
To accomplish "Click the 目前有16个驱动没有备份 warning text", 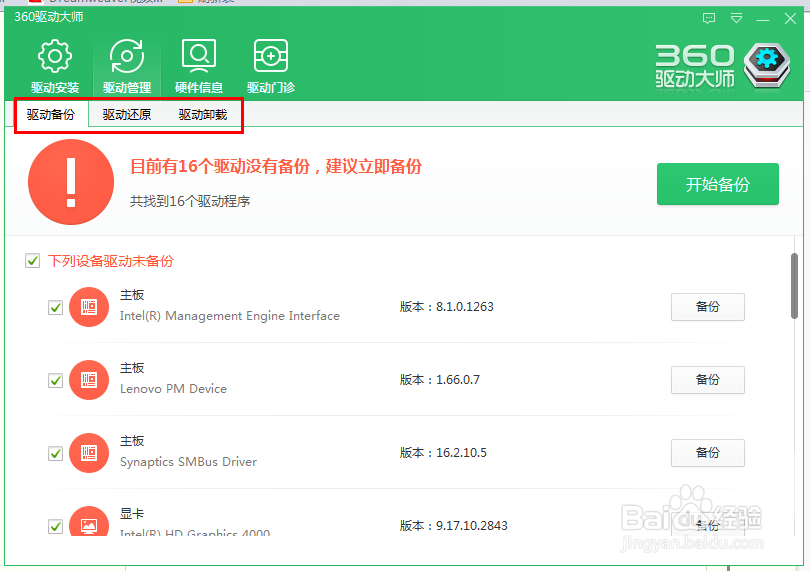I will click(x=276, y=166).
